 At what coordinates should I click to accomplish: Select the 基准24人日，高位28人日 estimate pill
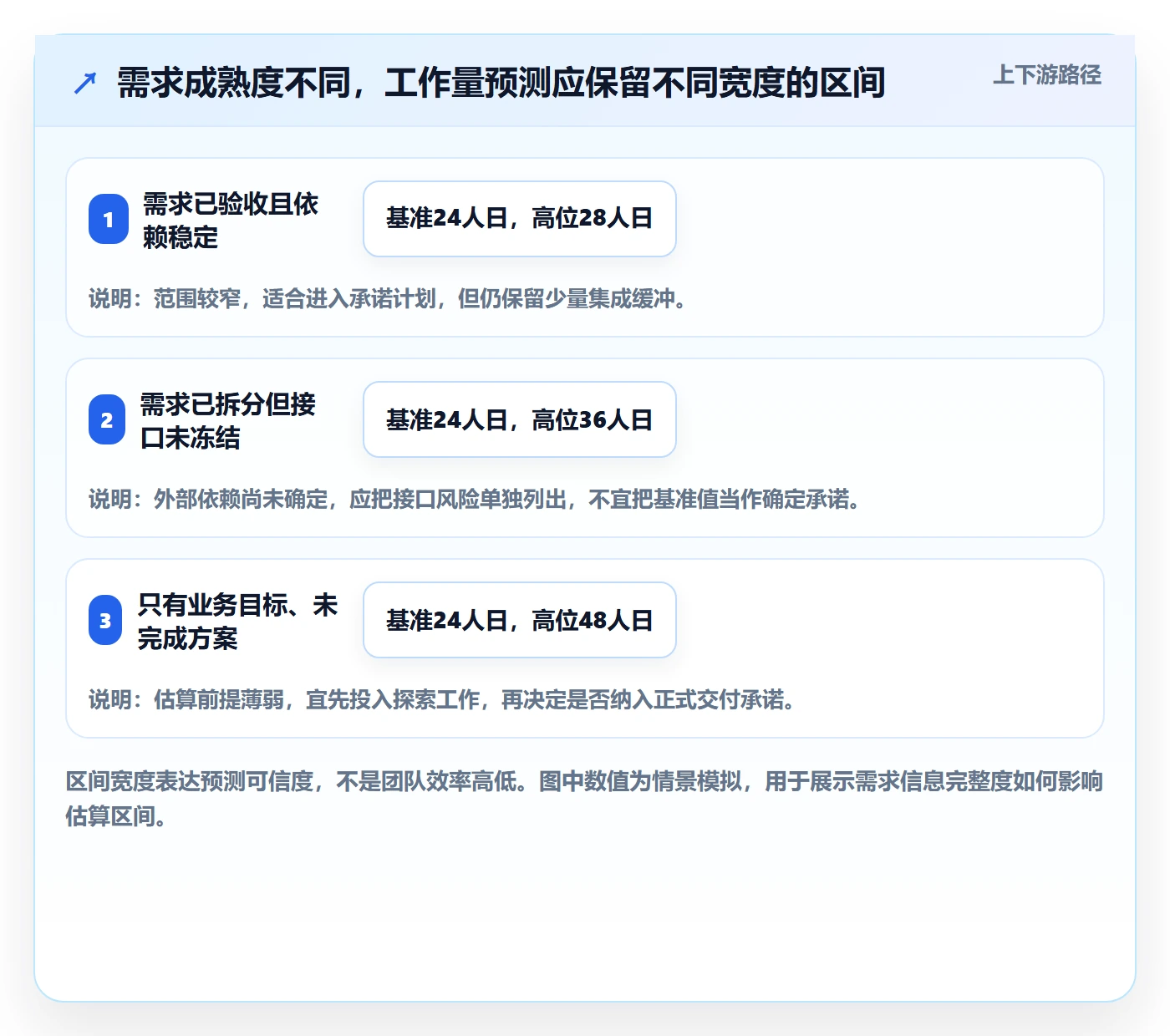click(x=520, y=219)
